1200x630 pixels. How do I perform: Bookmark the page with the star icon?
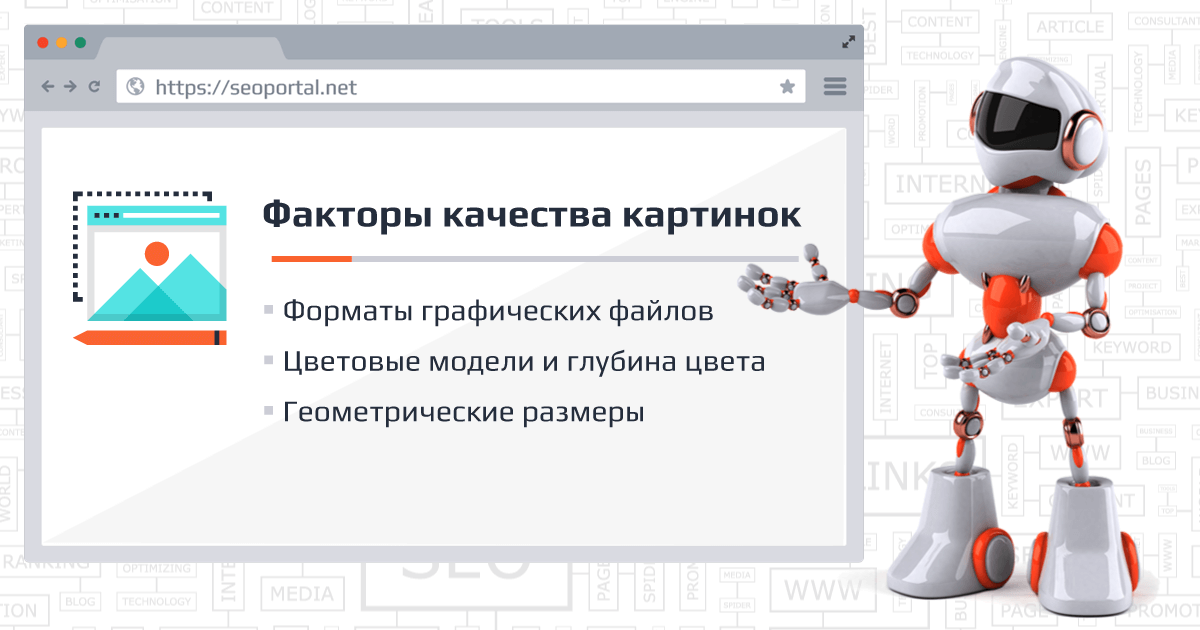click(x=788, y=87)
